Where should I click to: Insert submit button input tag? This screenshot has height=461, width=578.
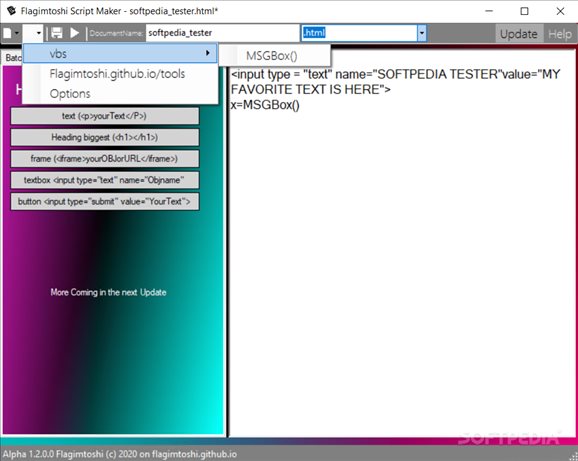105,202
